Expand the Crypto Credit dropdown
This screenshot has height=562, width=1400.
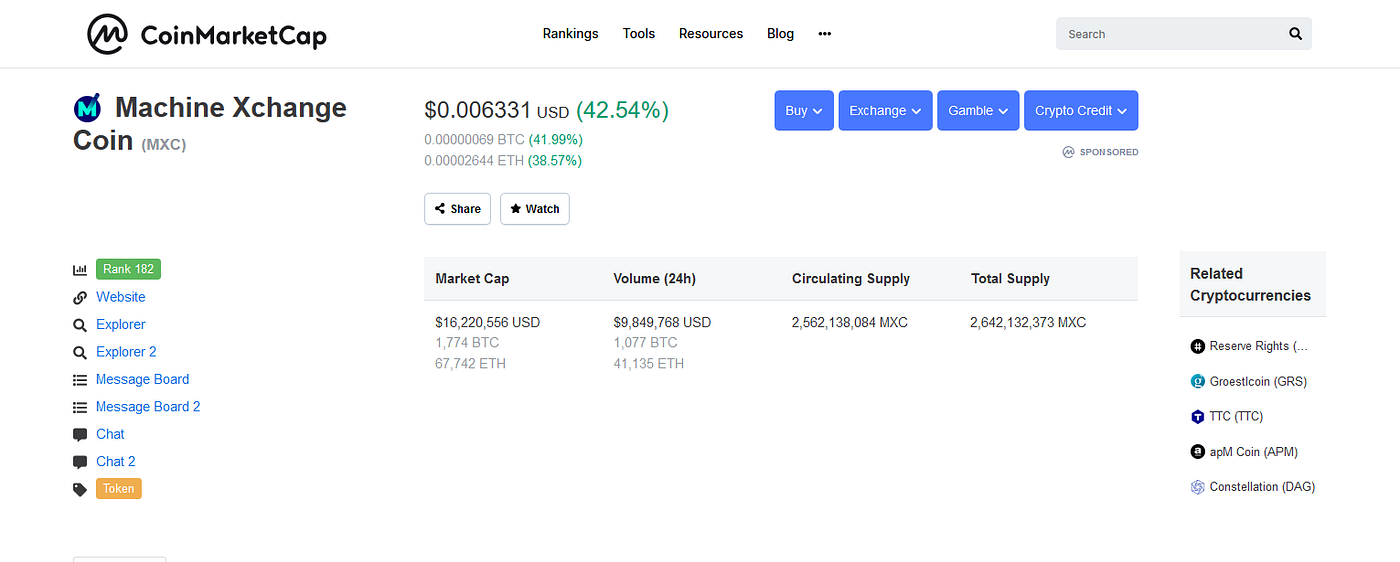1081,111
